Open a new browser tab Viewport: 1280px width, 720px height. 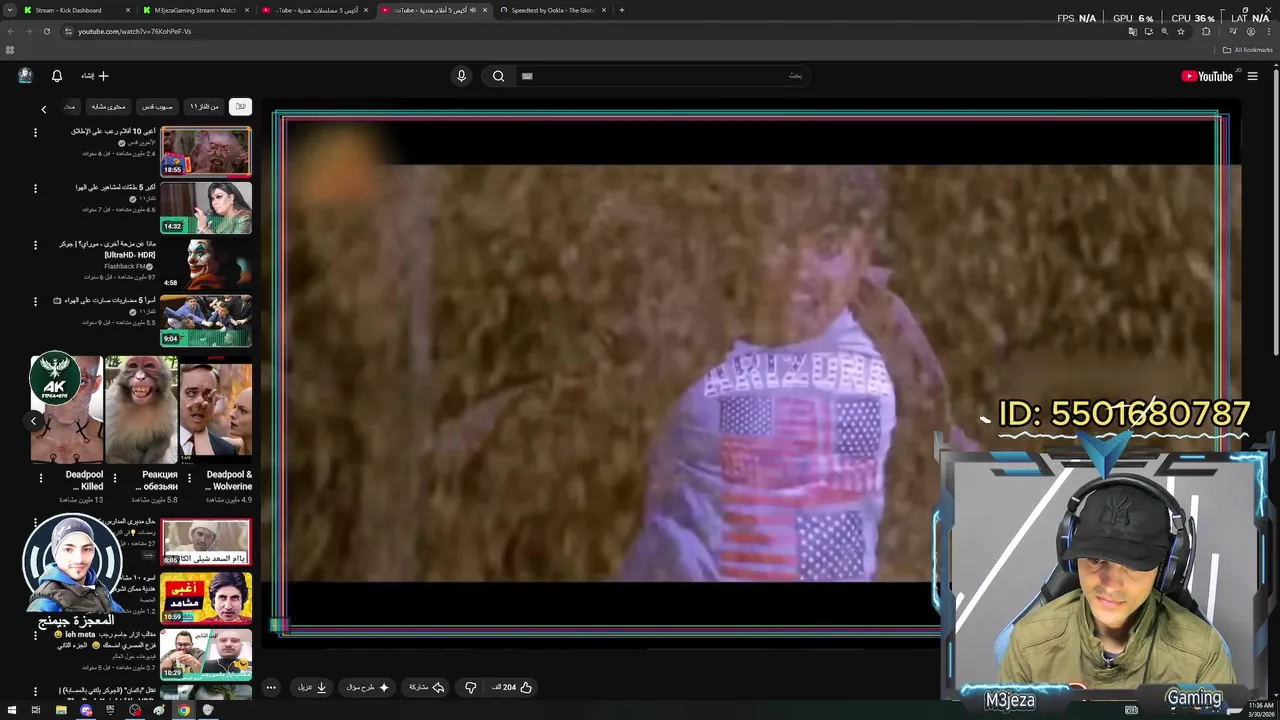click(x=622, y=10)
